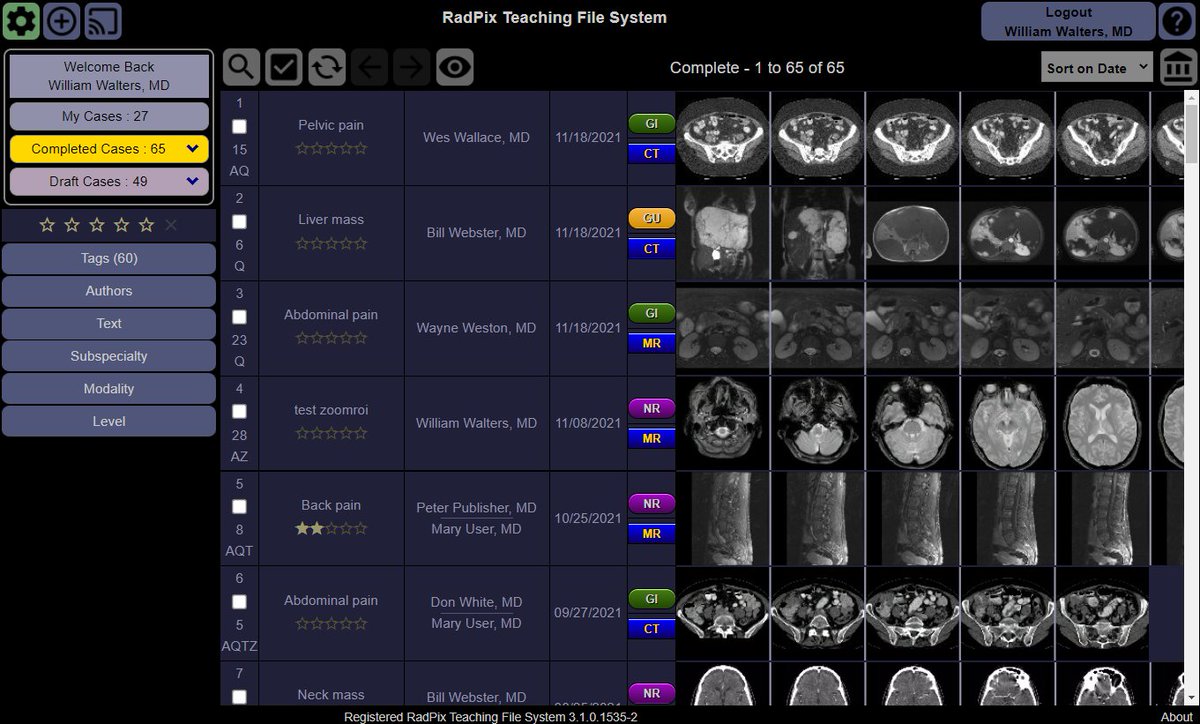Expand the Subspecialty filter
1200x724 pixels.
(109, 356)
